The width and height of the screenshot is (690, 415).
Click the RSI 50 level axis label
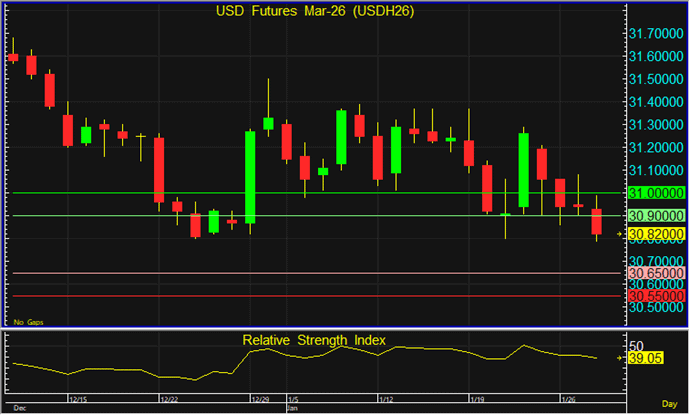(636, 343)
